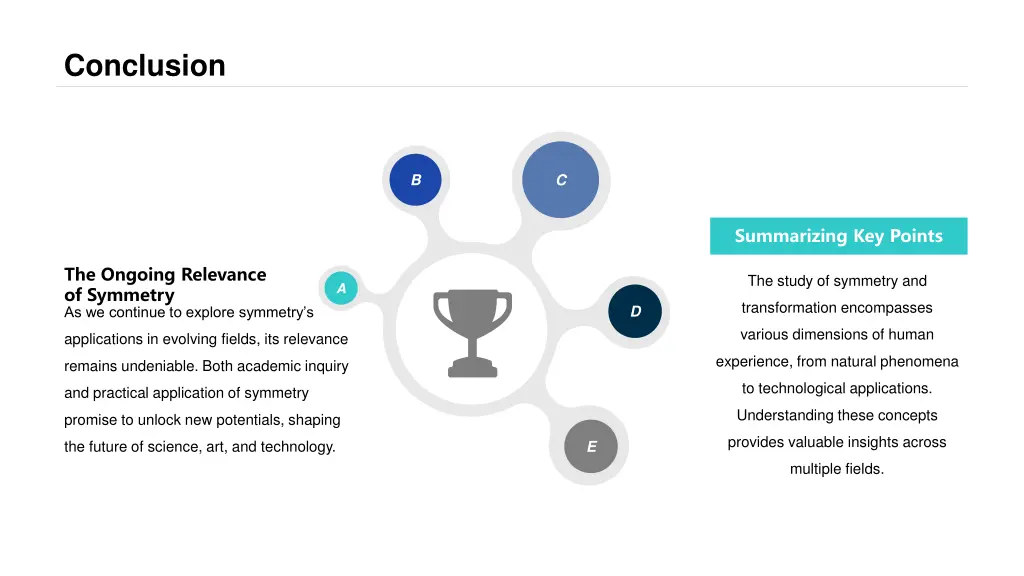Select the blue circle labeled B
The height and width of the screenshot is (576, 1024).
(415, 180)
